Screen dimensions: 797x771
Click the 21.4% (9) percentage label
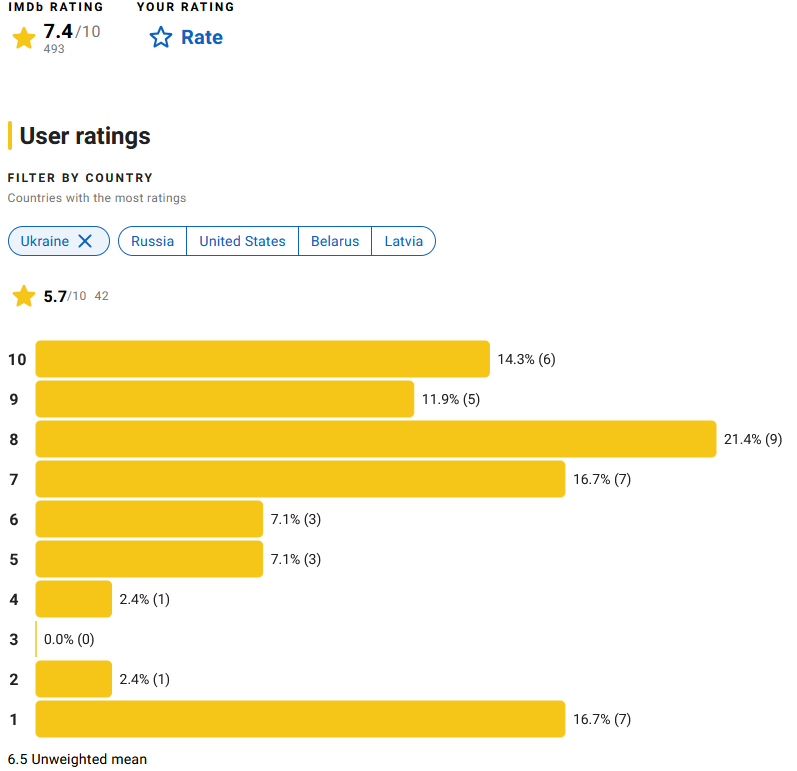(x=752, y=439)
